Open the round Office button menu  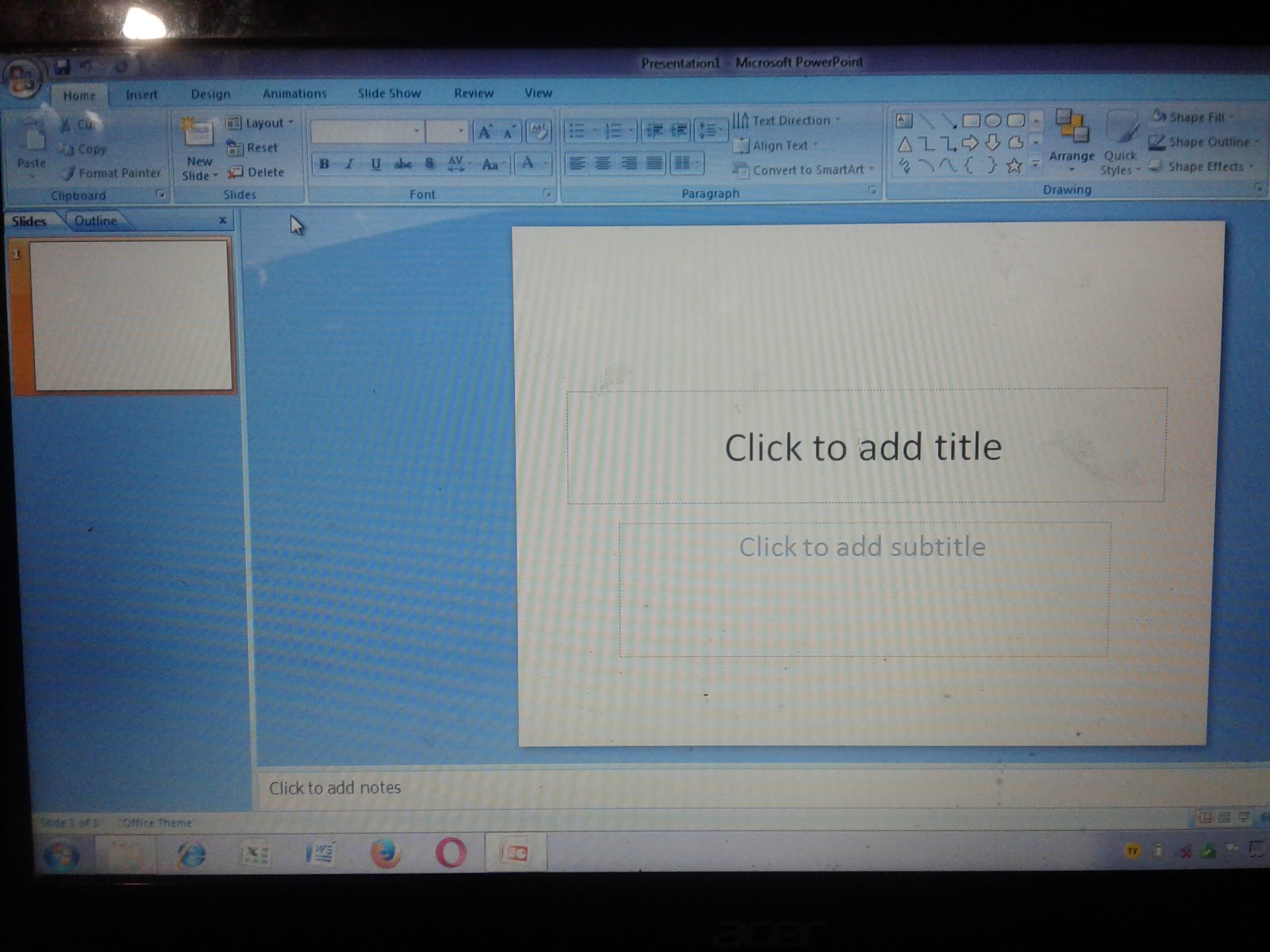point(21,79)
